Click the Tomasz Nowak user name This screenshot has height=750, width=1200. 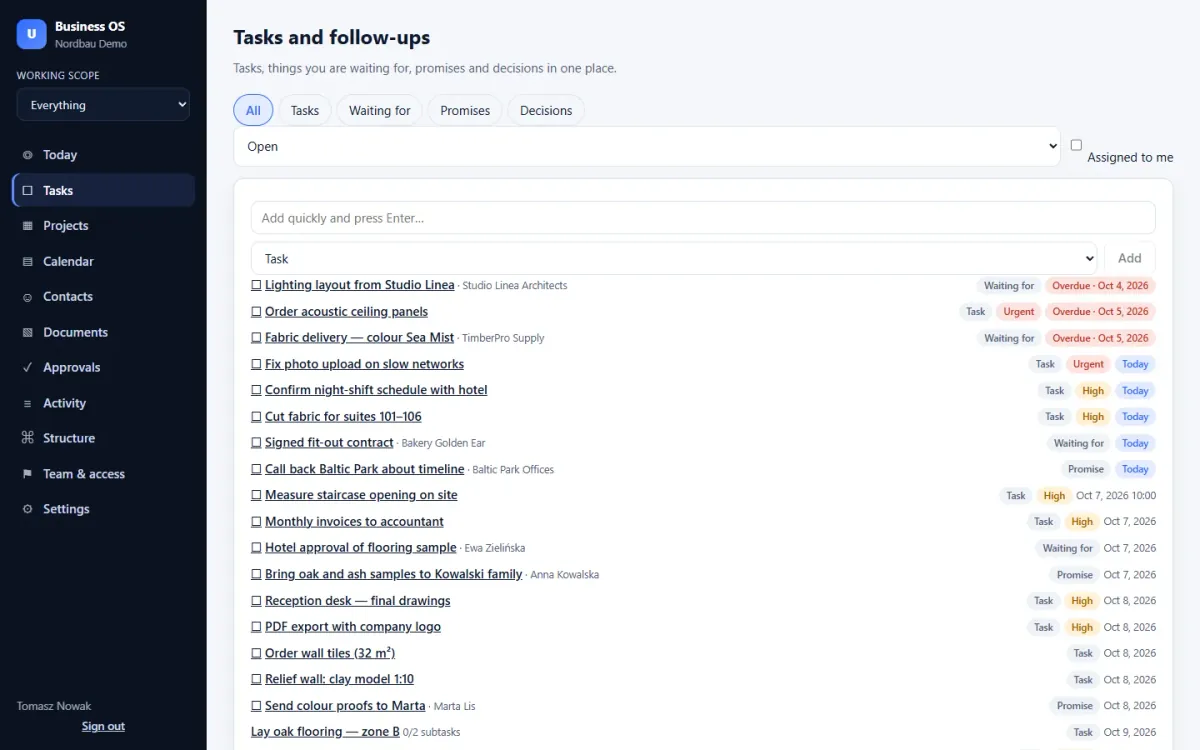point(54,706)
